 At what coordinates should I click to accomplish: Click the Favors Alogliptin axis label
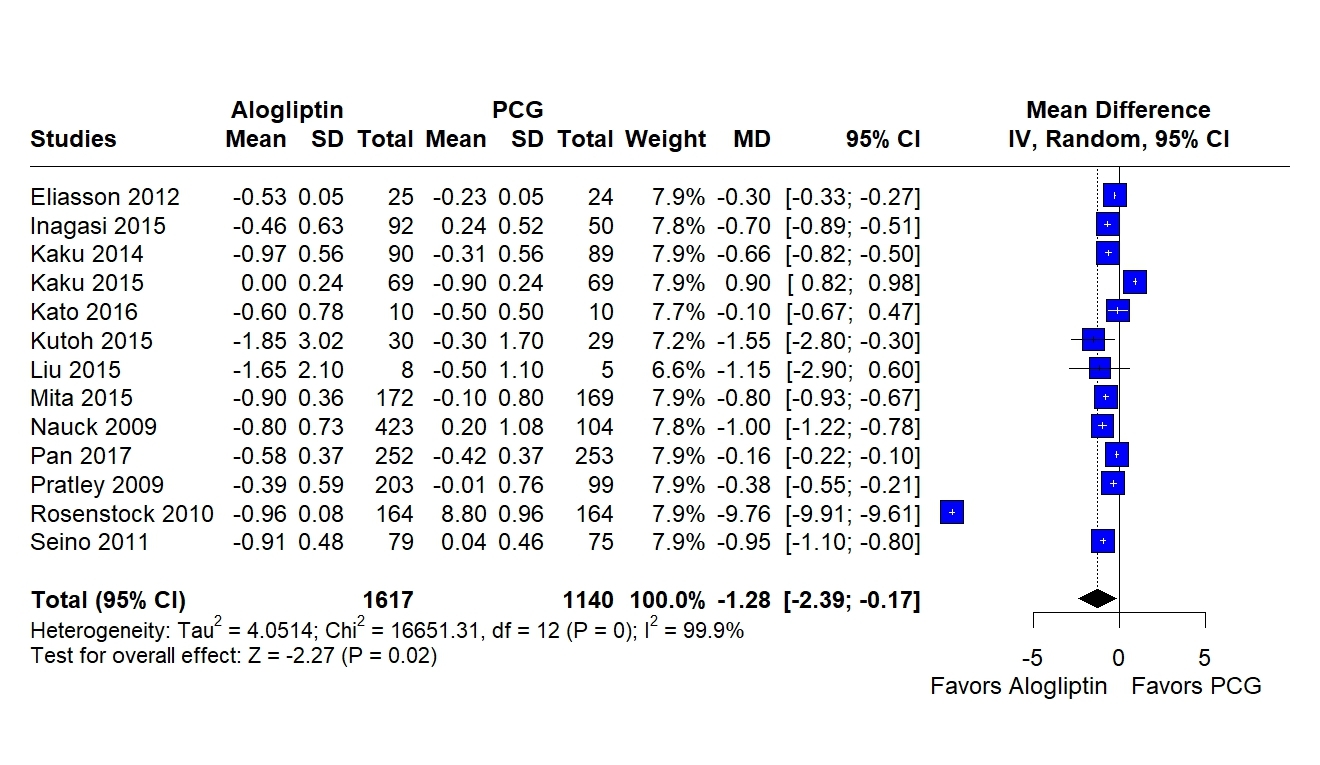point(1018,686)
